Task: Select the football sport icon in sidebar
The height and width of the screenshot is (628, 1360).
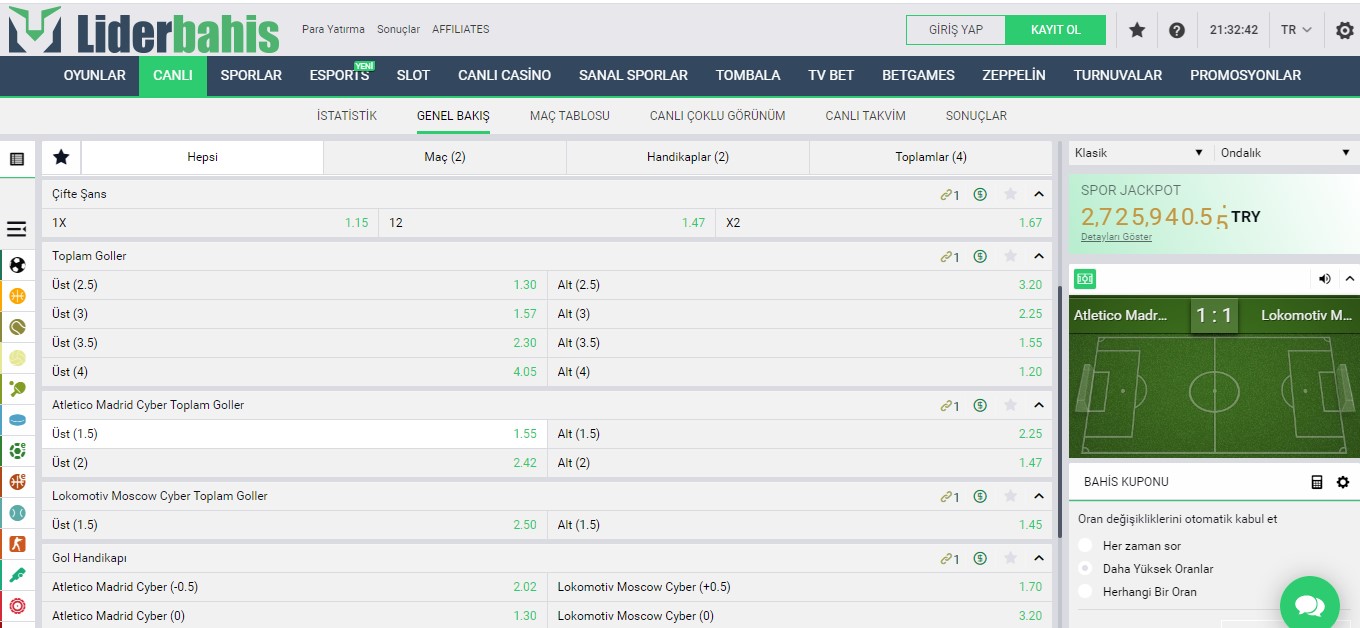Action: pyautogui.click(x=17, y=265)
